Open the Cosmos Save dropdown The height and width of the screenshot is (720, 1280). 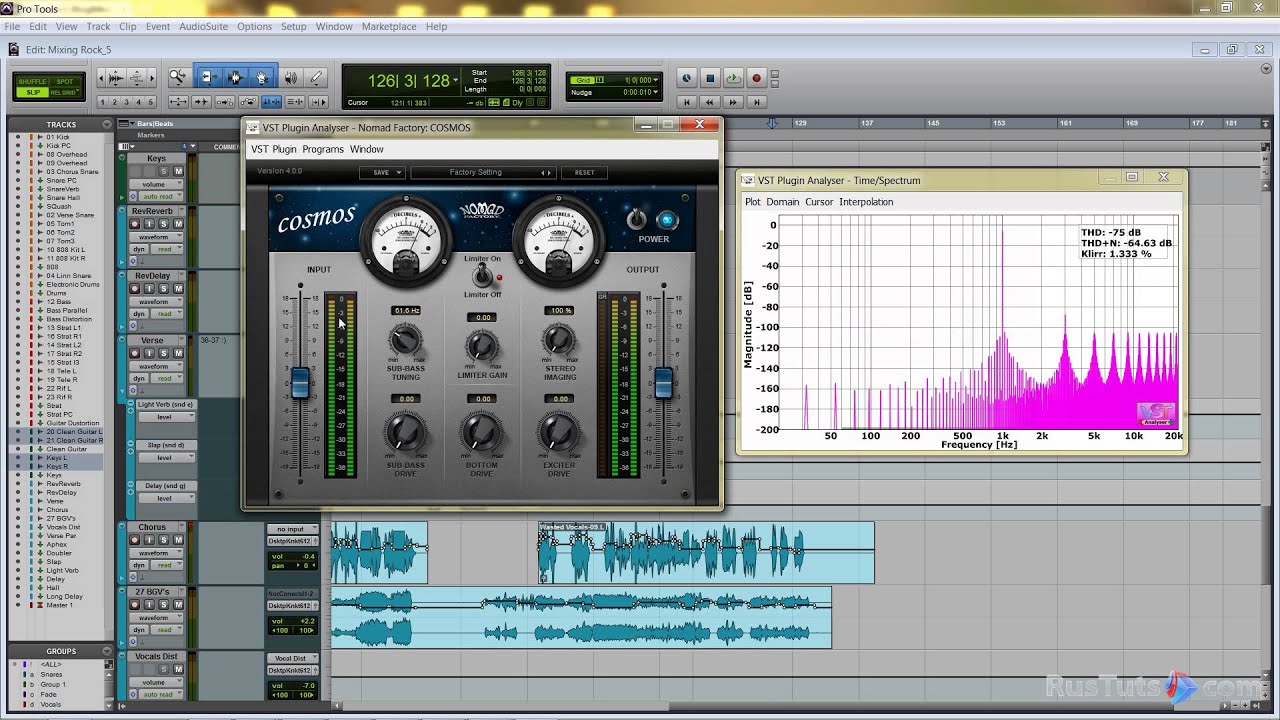[x=382, y=172]
